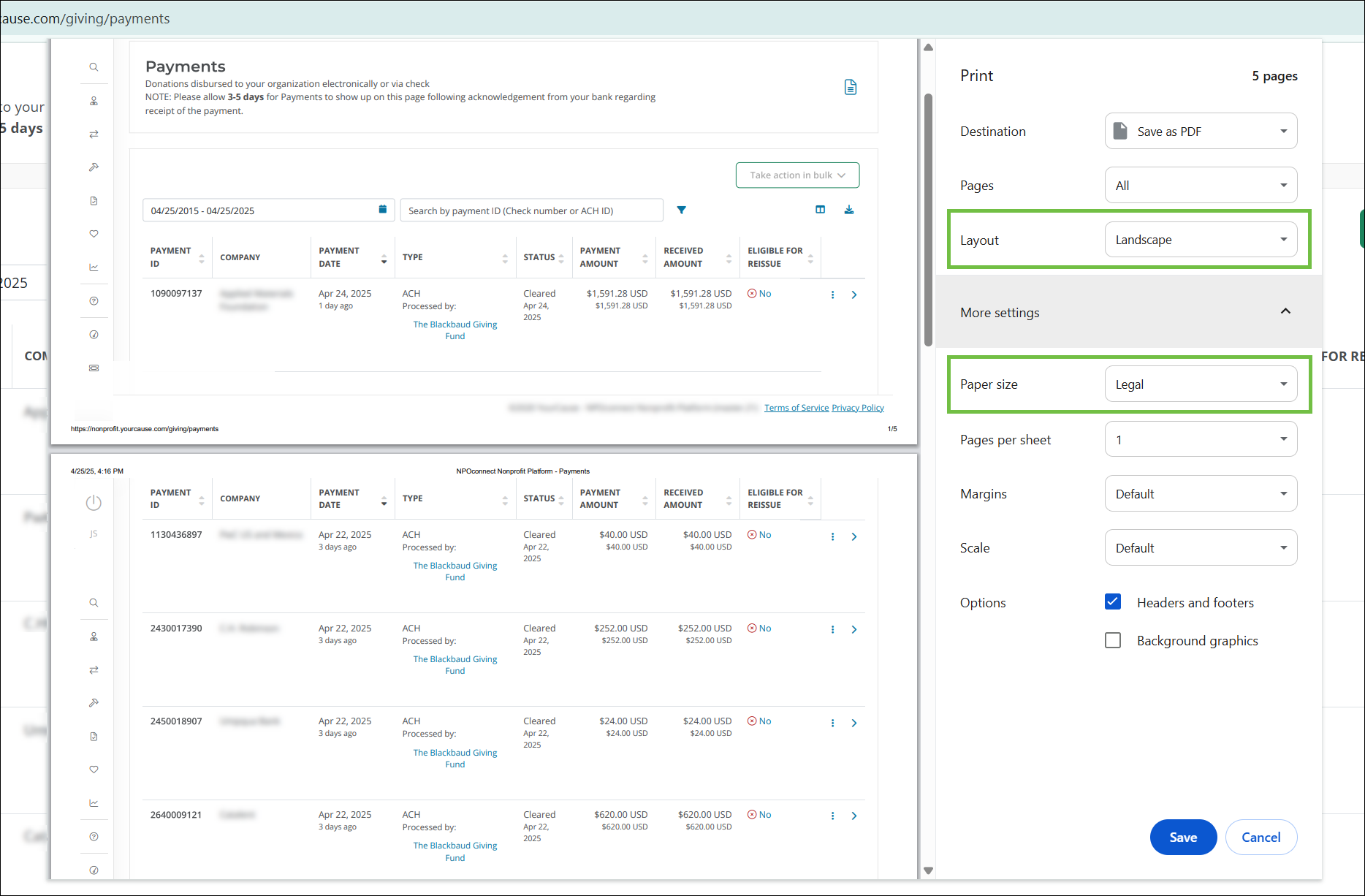Click the column layout icon

(x=820, y=210)
